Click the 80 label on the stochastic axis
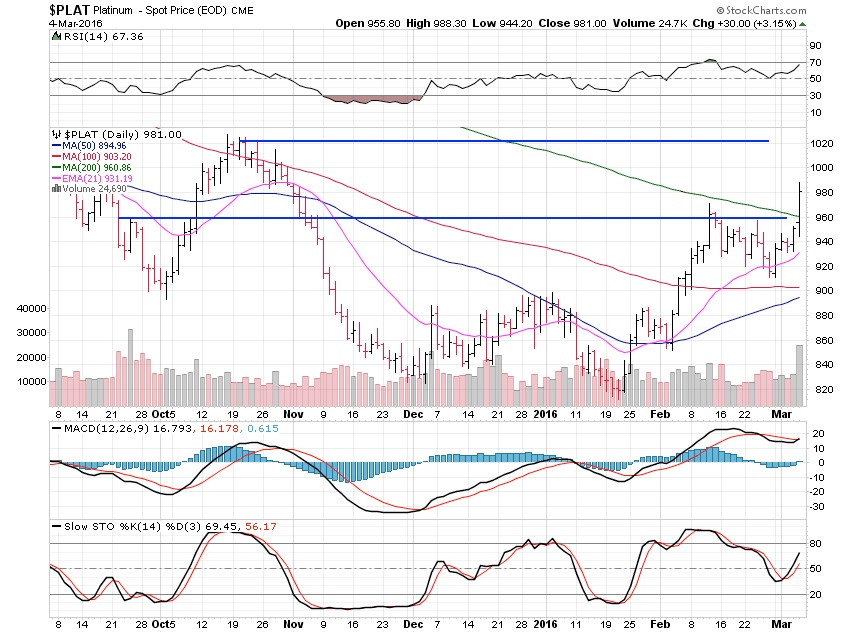This screenshot has height=633, width=850. tap(815, 544)
